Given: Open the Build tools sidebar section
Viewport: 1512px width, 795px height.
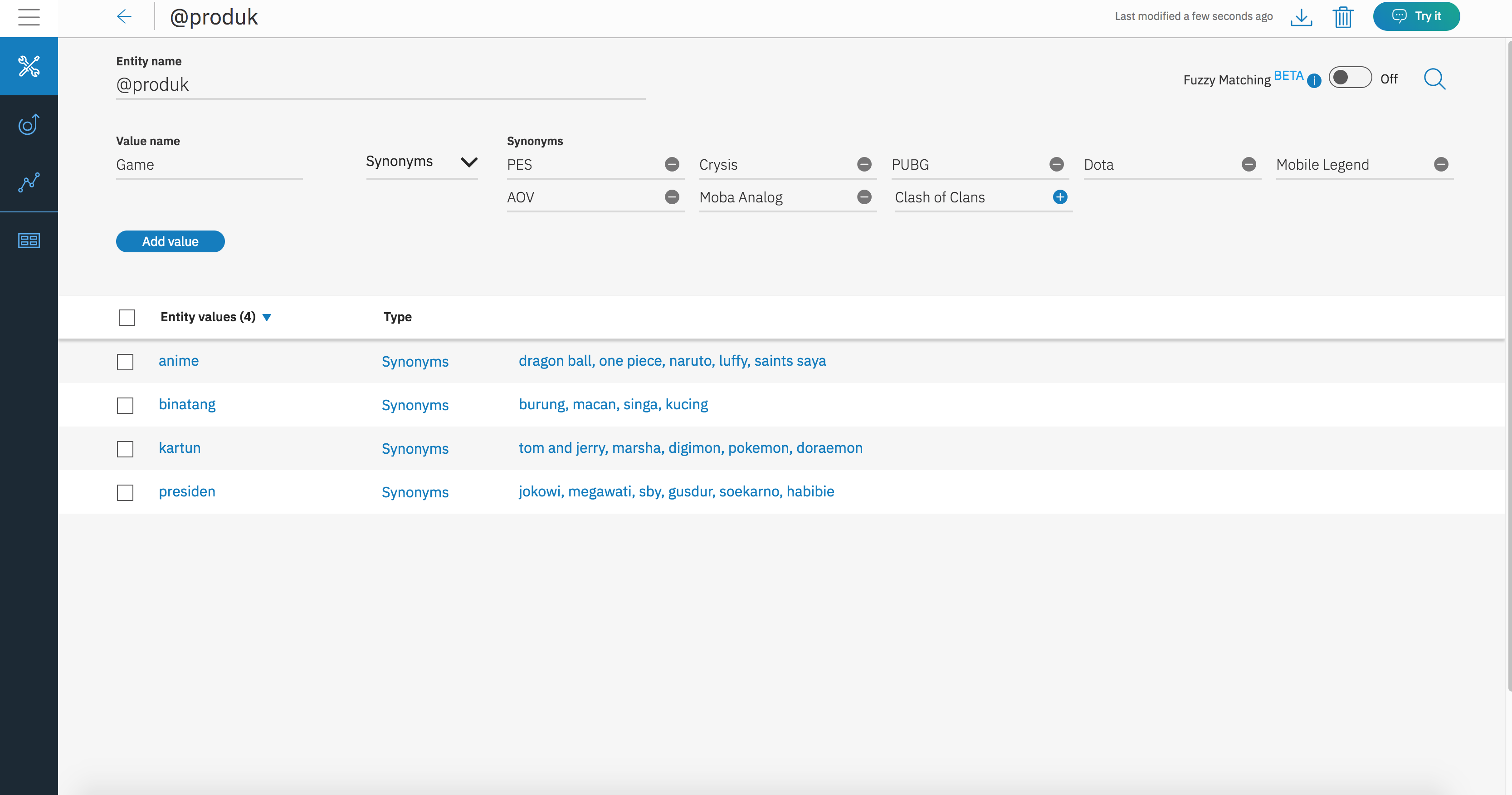Looking at the screenshot, I should [29, 66].
